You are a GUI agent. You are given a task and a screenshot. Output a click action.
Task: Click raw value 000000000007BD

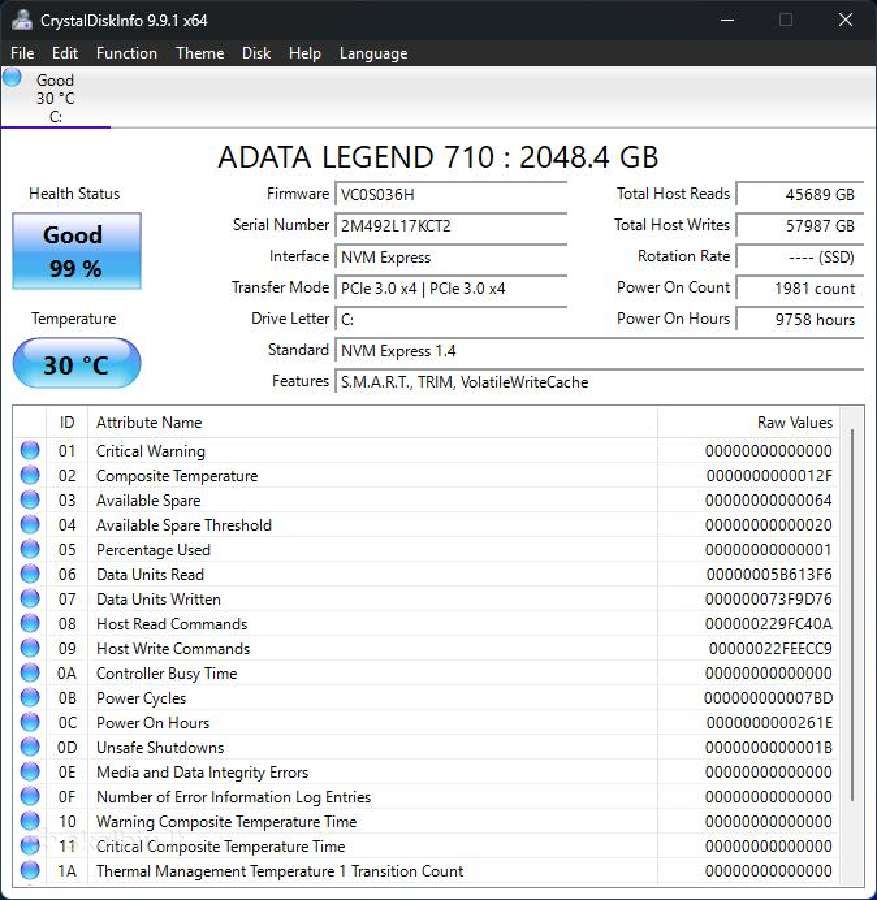(769, 697)
